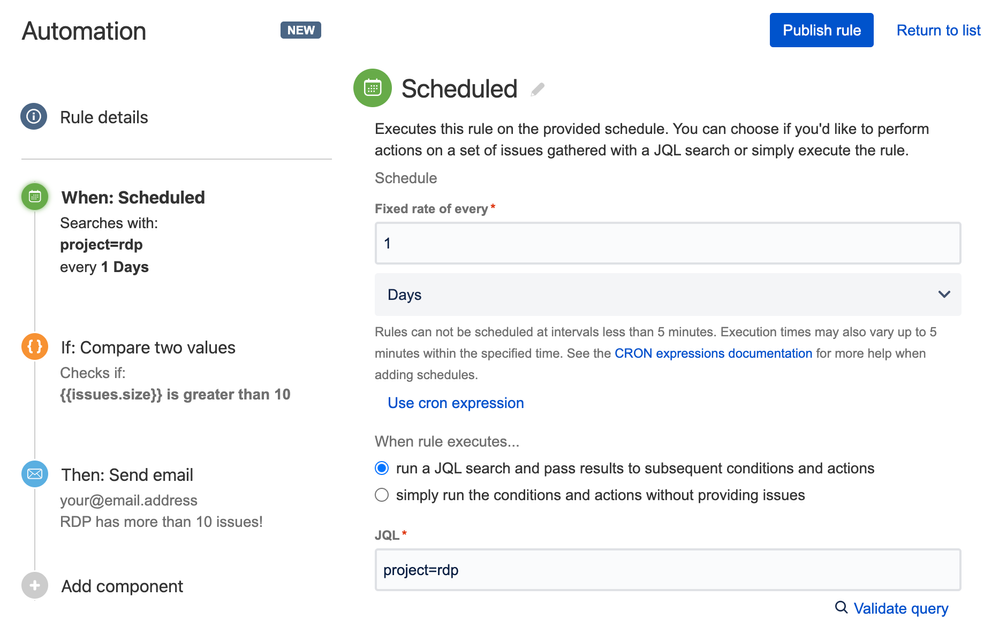999x633 pixels.
Task: Click Use cron expression link
Action: click(x=456, y=403)
